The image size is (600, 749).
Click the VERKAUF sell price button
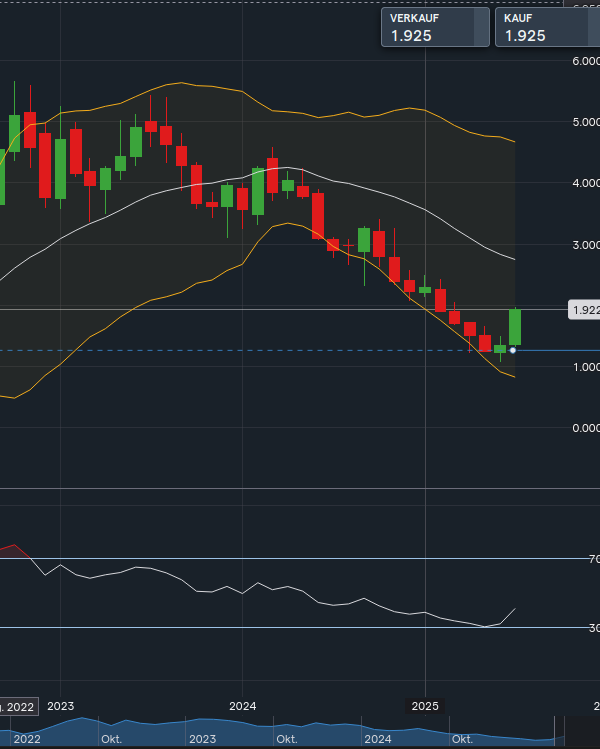pos(429,27)
